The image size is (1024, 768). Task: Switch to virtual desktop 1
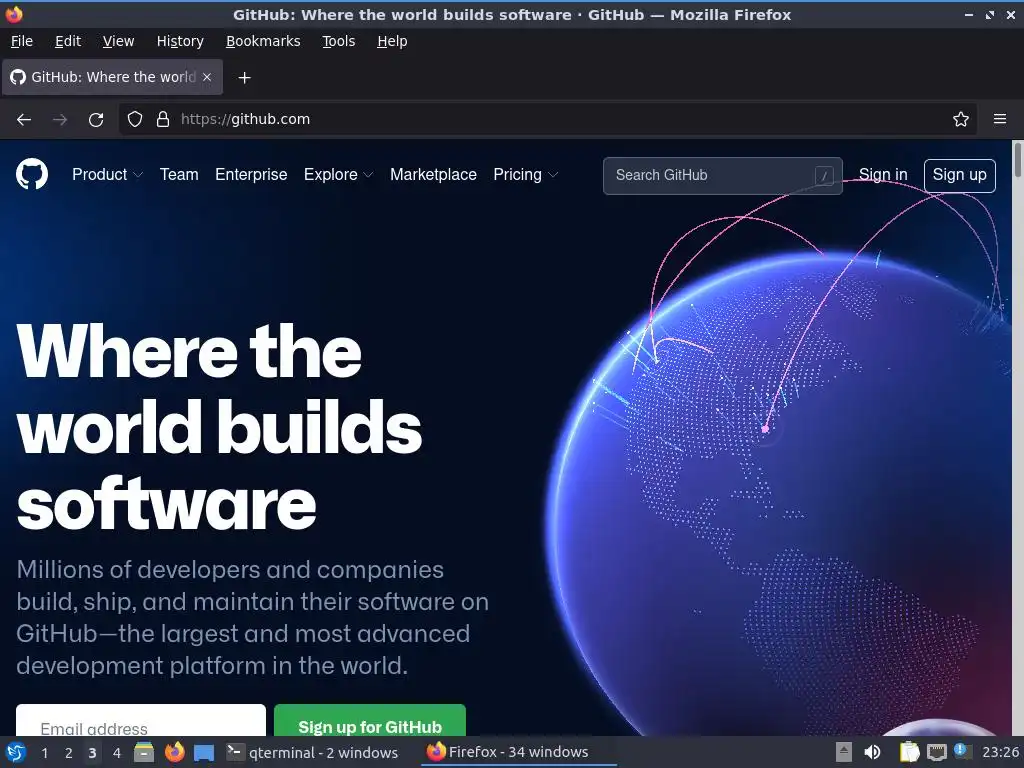click(44, 753)
